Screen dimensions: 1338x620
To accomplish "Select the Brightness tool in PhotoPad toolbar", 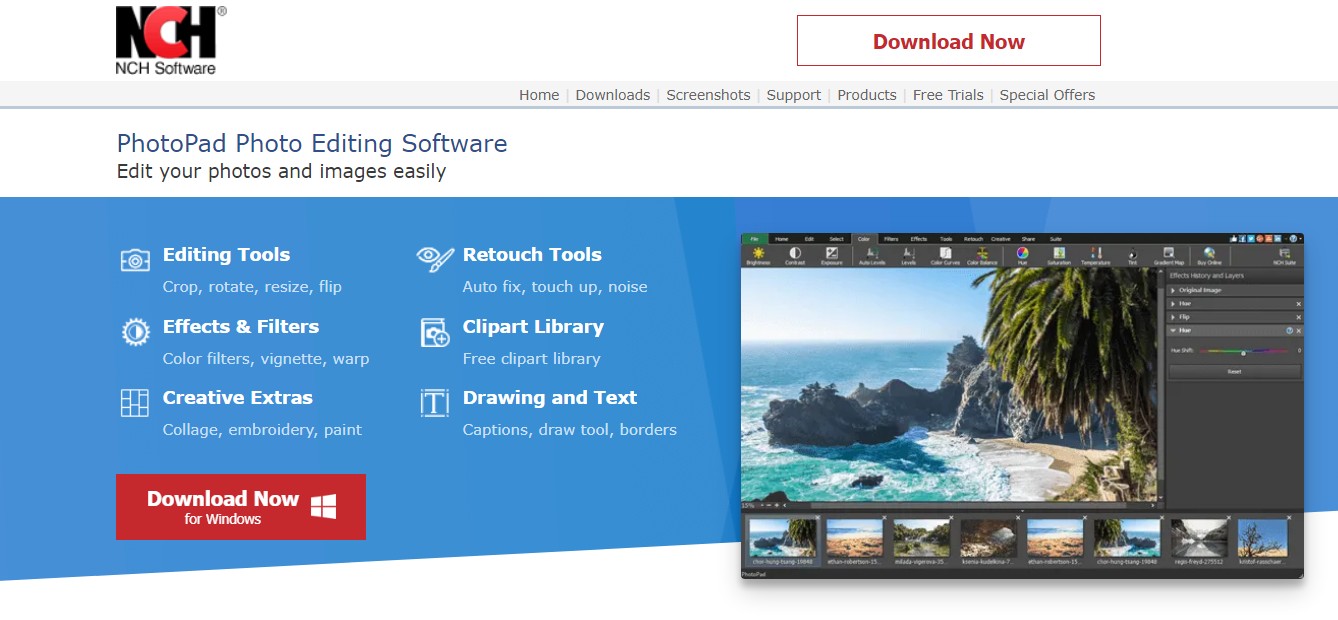I will pyautogui.click(x=758, y=256).
